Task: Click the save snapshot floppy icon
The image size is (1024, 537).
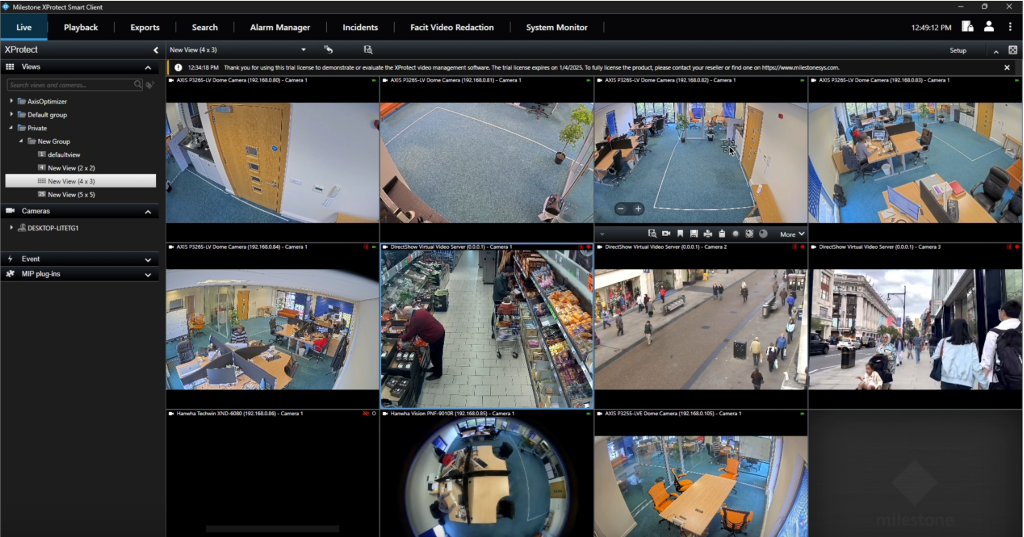Action: point(694,234)
